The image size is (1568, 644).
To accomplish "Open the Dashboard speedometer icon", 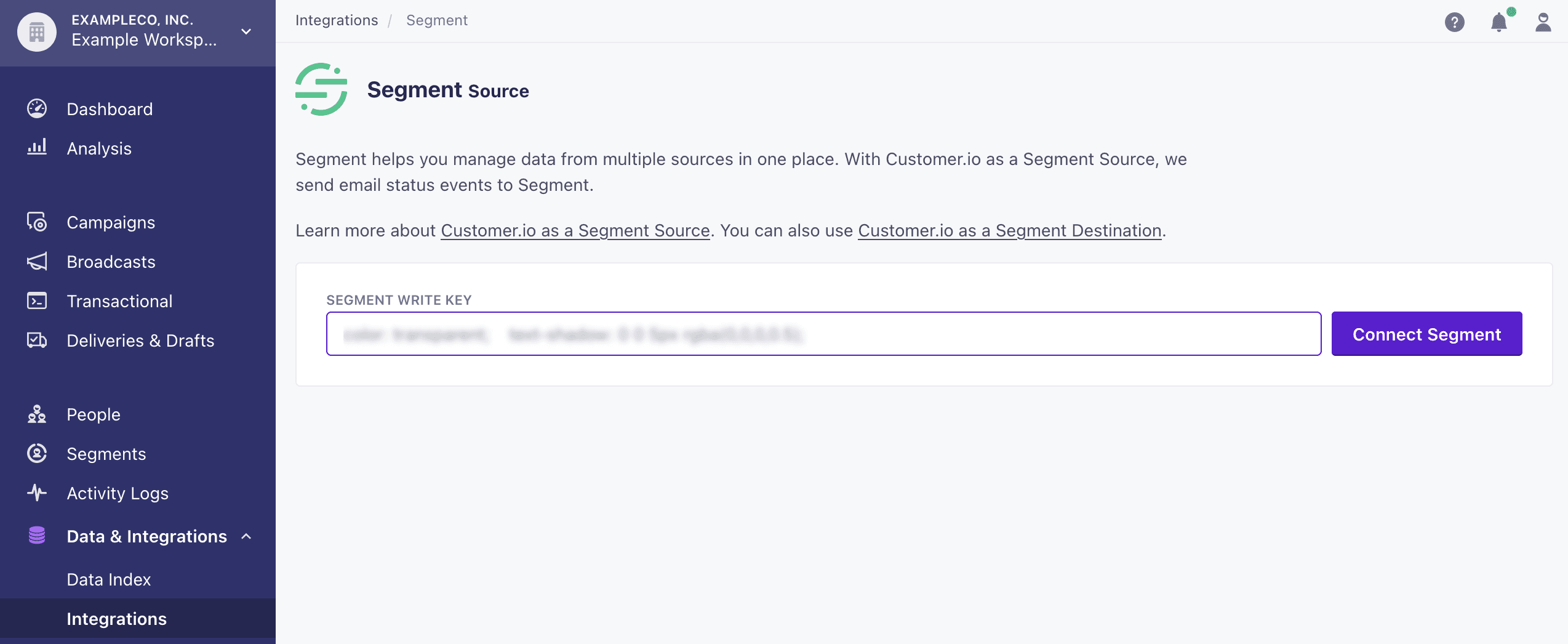I will 37,108.
